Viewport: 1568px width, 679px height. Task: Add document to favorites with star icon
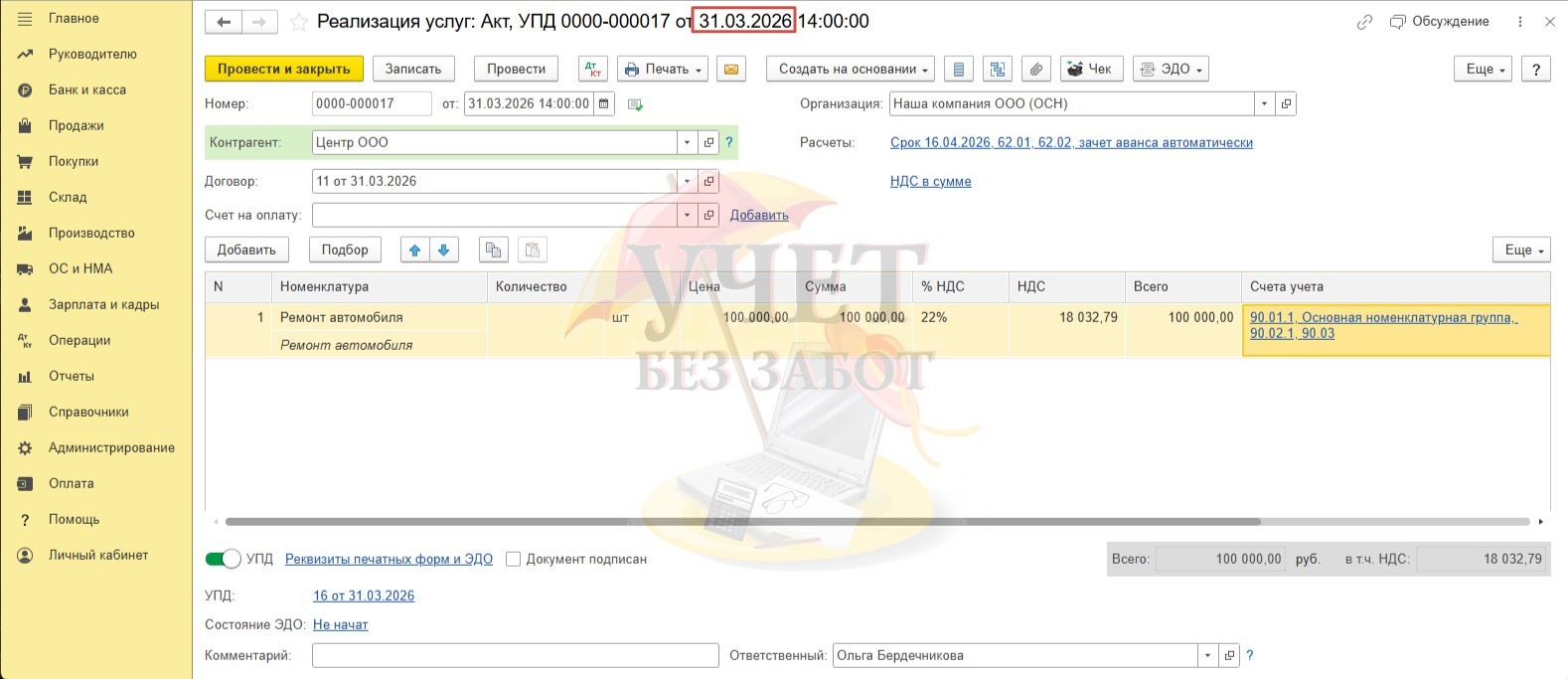[x=298, y=22]
